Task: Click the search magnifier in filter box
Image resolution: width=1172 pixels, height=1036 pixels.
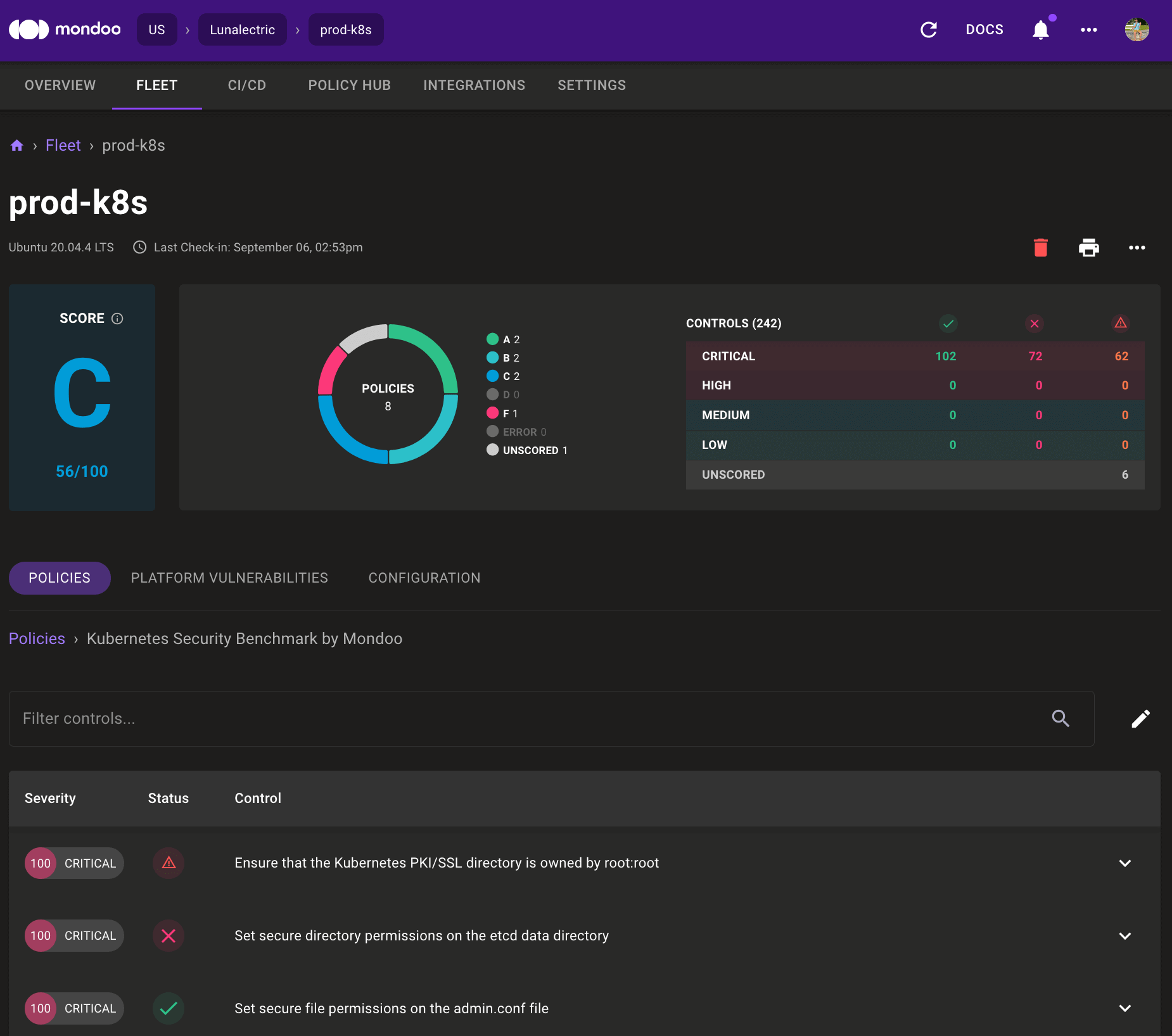Action: (x=1061, y=719)
